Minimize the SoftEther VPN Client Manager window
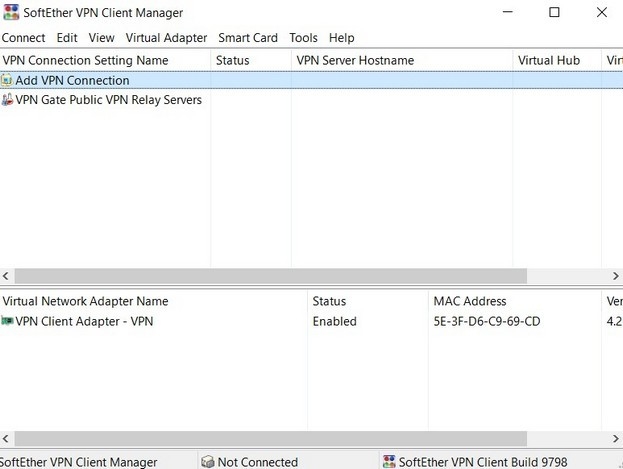 [x=507, y=12]
